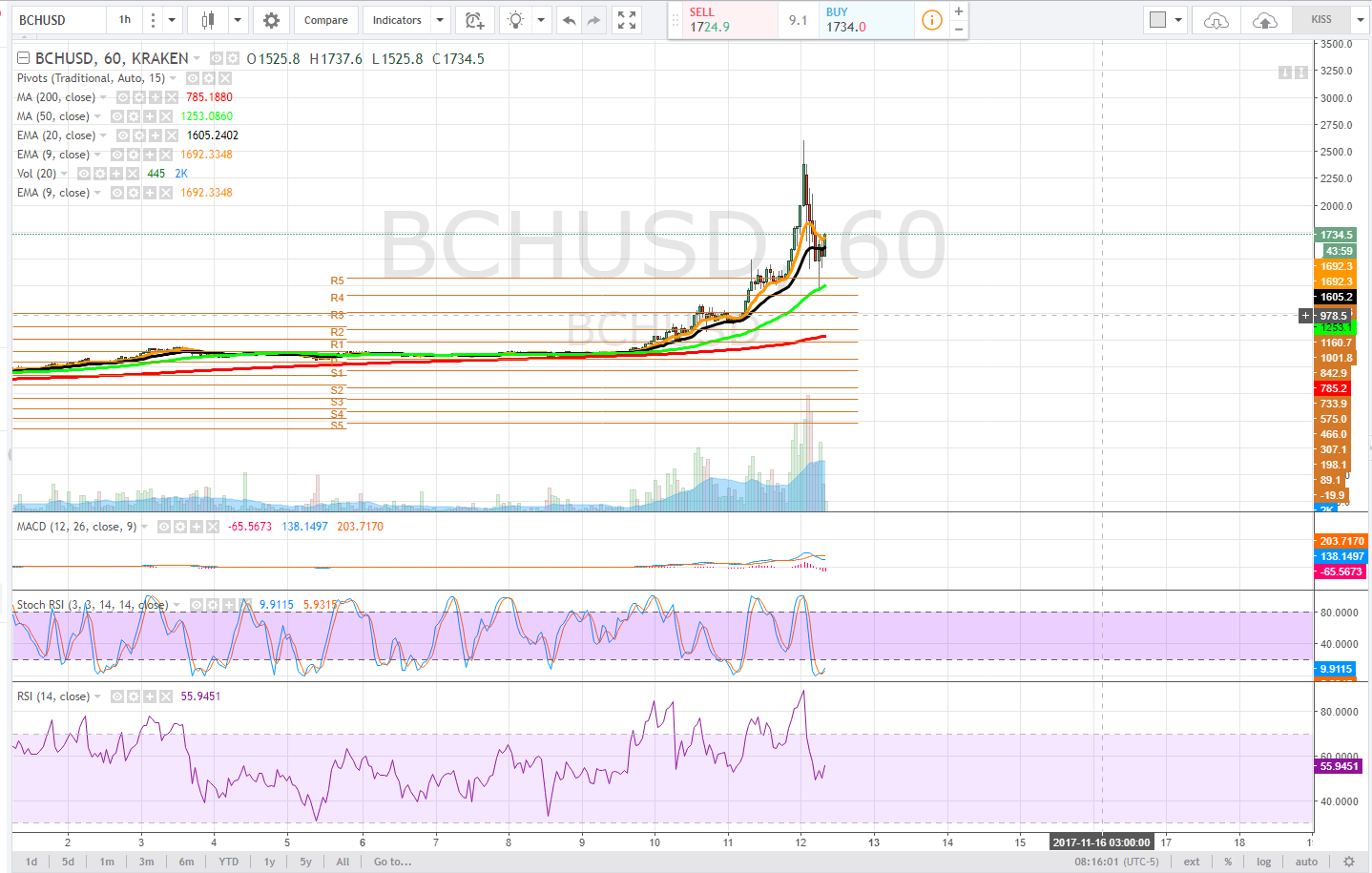The height and width of the screenshot is (873, 1372).
Task: Decrease order quantity with minus button
Action: (959, 30)
